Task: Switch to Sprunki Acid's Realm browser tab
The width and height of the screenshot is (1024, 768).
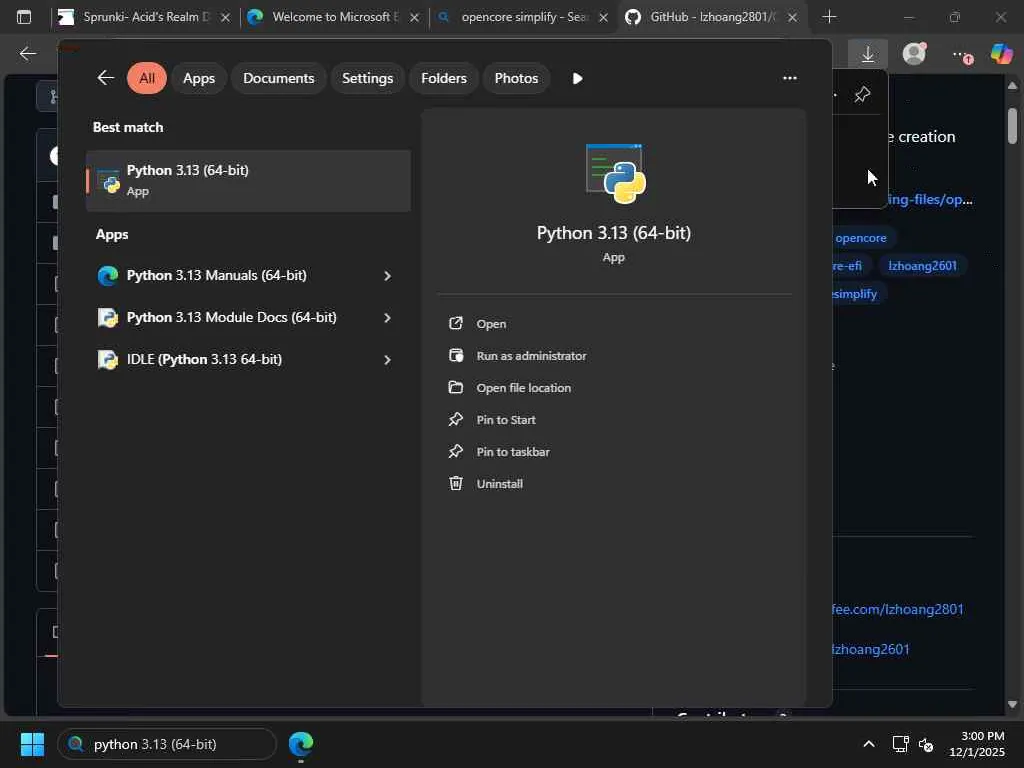Action: [x=145, y=17]
